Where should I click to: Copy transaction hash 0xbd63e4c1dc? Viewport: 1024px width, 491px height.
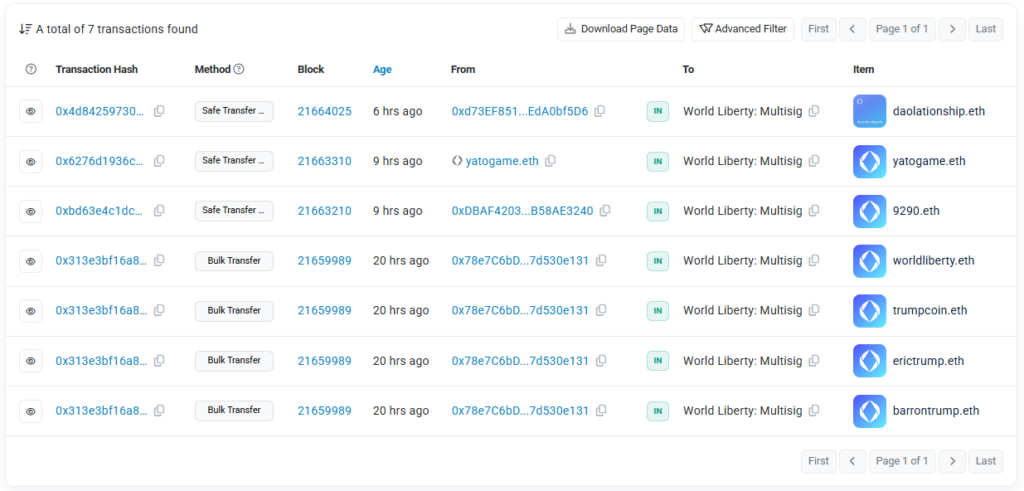[x=159, y=211]
